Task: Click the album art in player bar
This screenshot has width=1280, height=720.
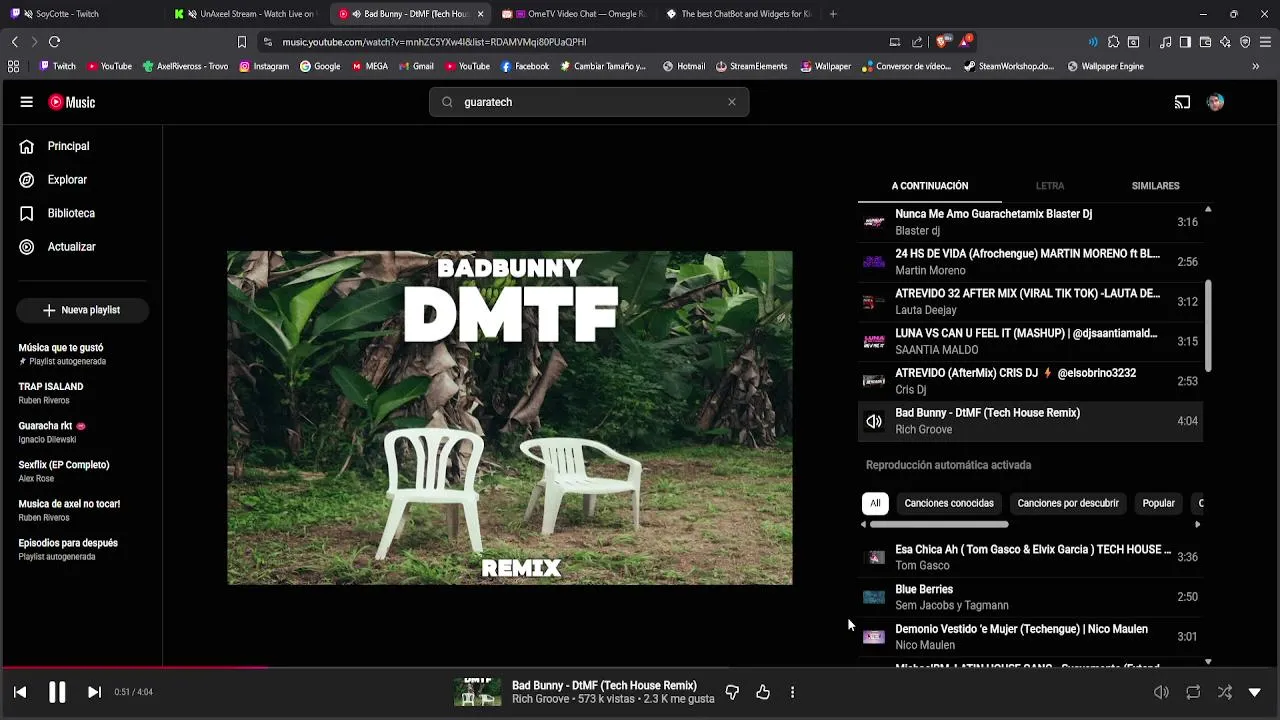Action: 478,692
